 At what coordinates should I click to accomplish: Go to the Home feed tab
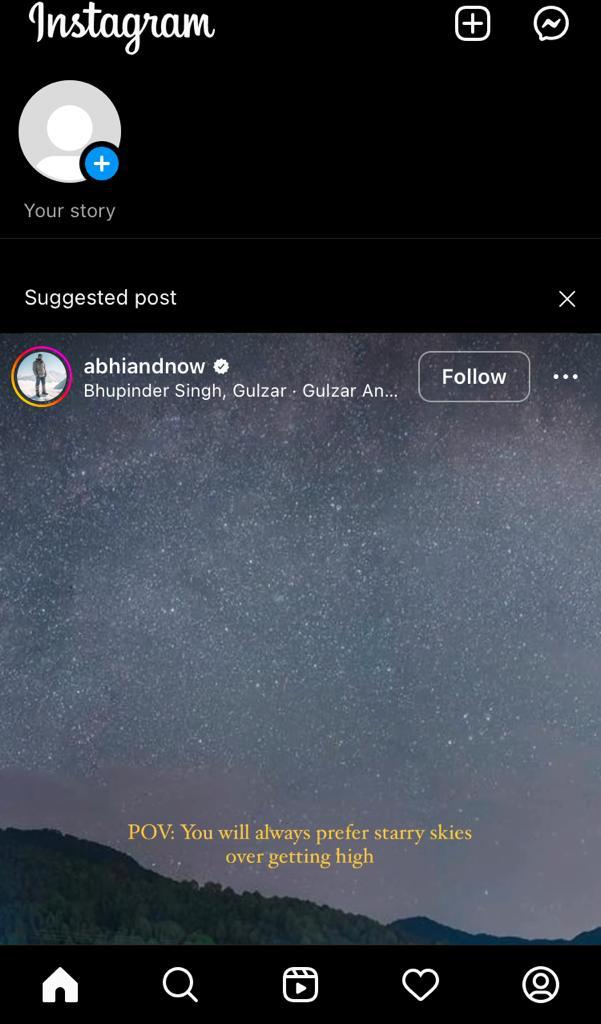(x=60, y=984)
